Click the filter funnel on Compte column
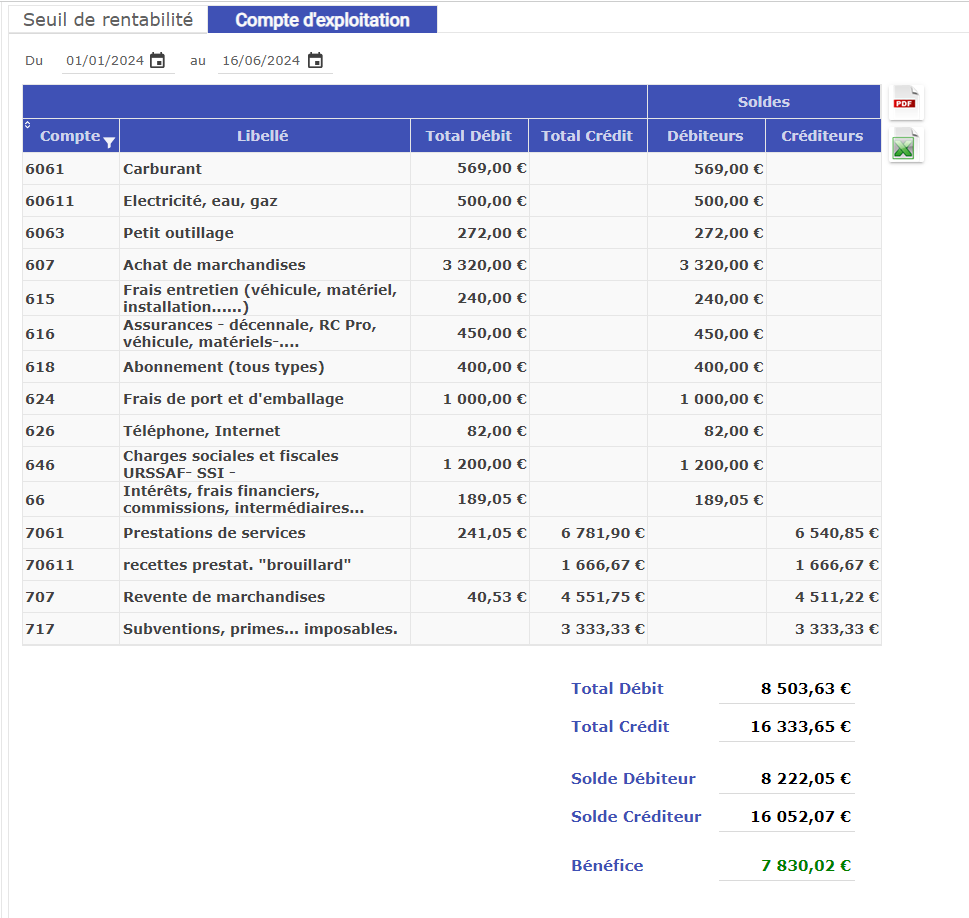The image size is (969, 918). click(109, 142)
